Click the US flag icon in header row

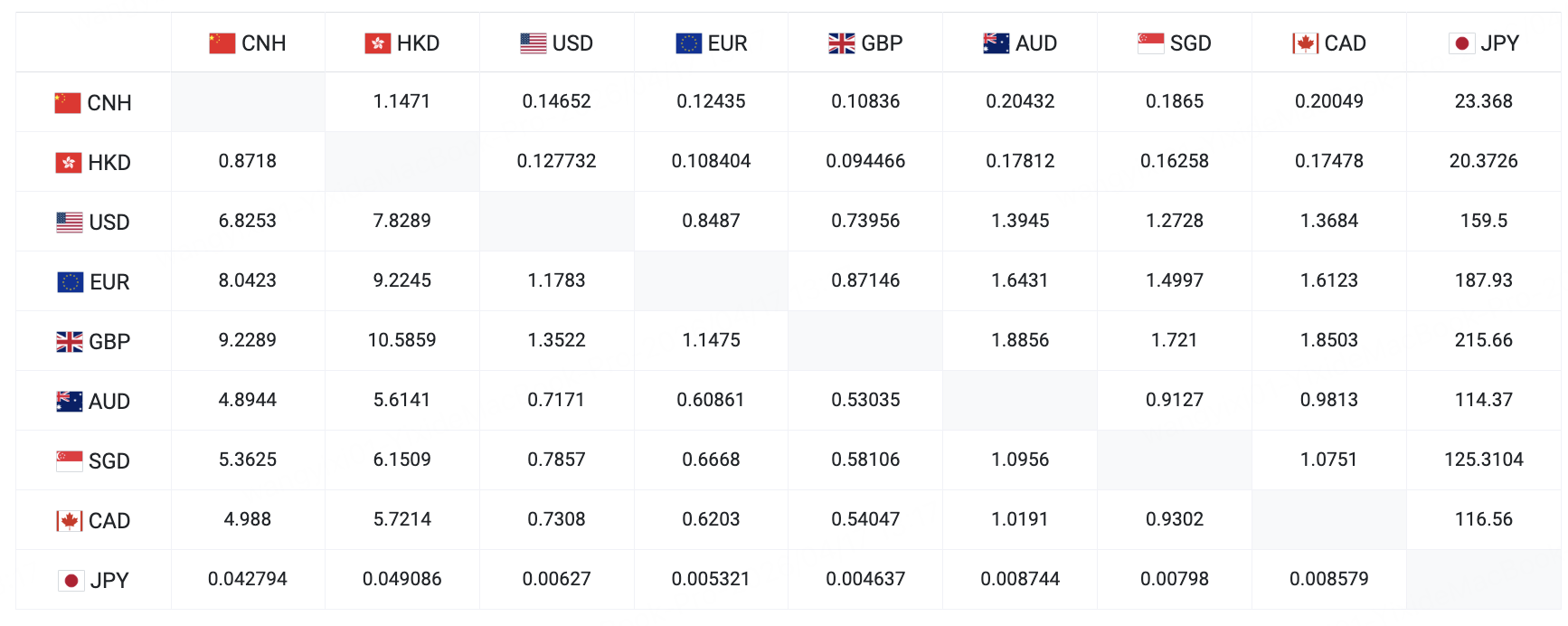point(534,43)
